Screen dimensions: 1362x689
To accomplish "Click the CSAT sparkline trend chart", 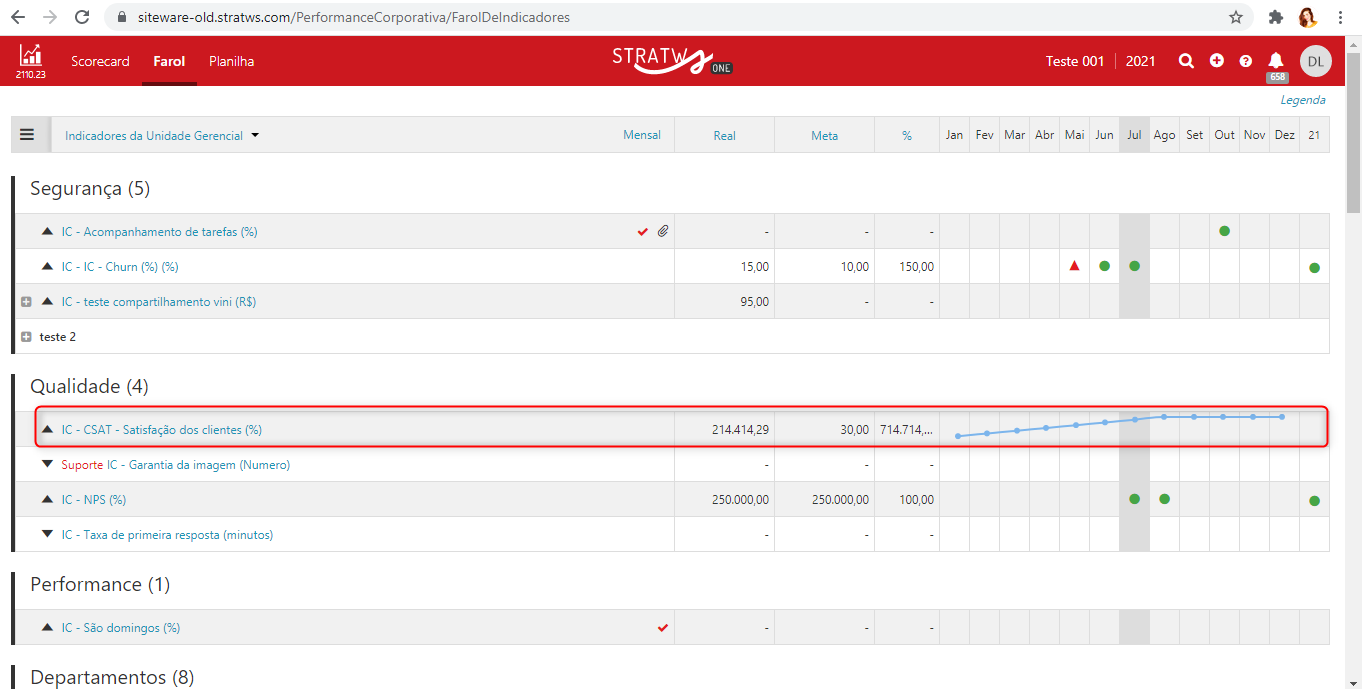I will click(x=1120, y=425).
